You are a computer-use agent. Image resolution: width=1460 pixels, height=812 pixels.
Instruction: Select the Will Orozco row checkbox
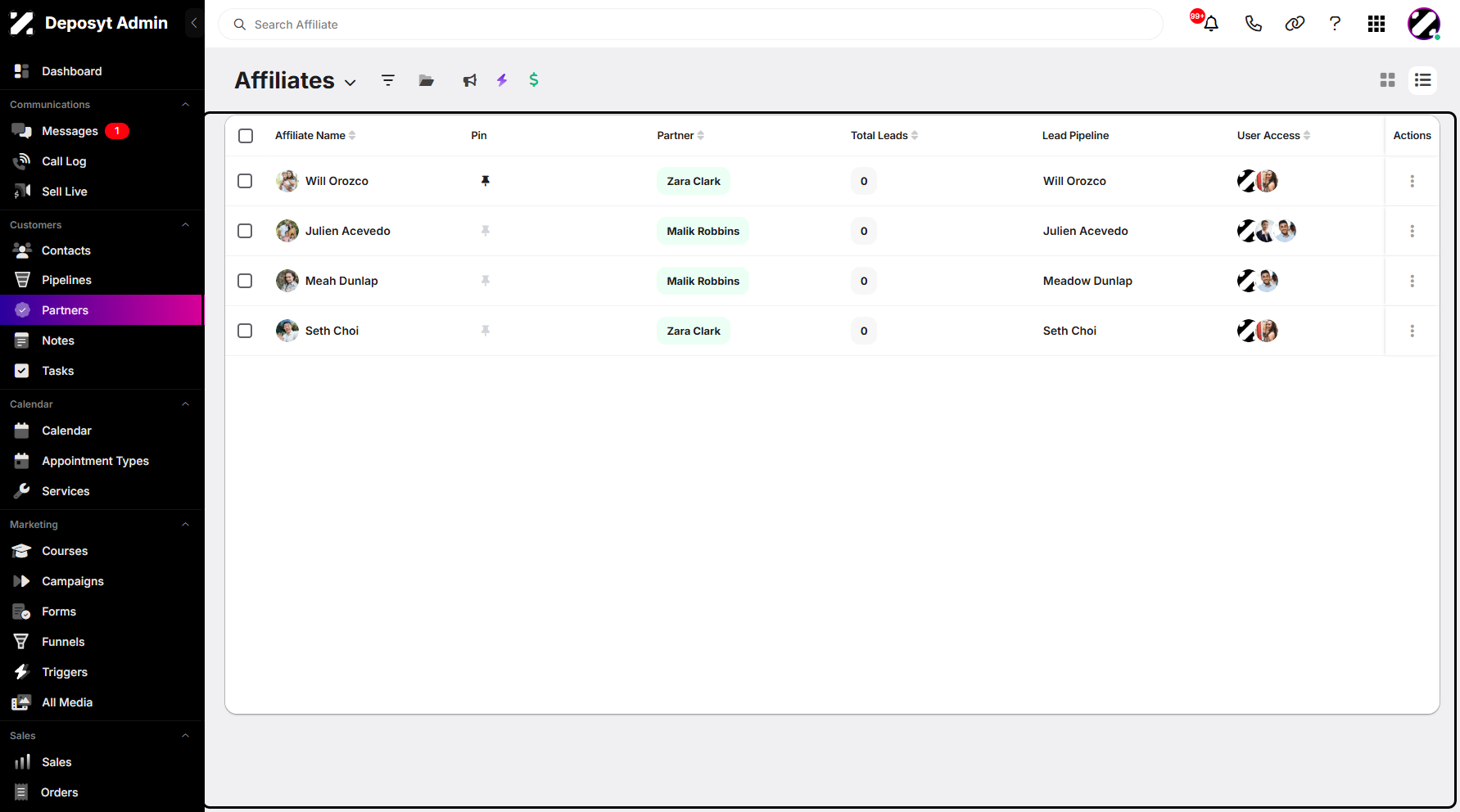click(x=245, y=181)
